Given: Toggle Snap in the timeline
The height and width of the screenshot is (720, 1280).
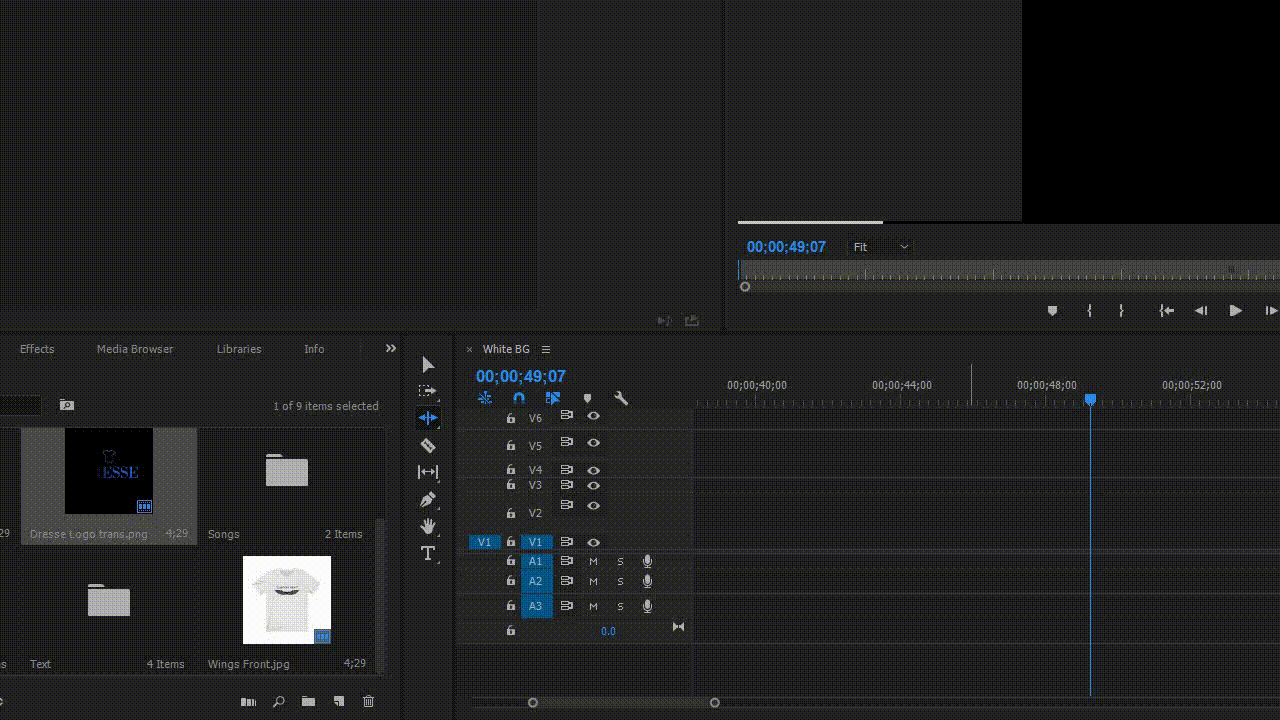Looking at the screenshot, I should click(519, 397).
